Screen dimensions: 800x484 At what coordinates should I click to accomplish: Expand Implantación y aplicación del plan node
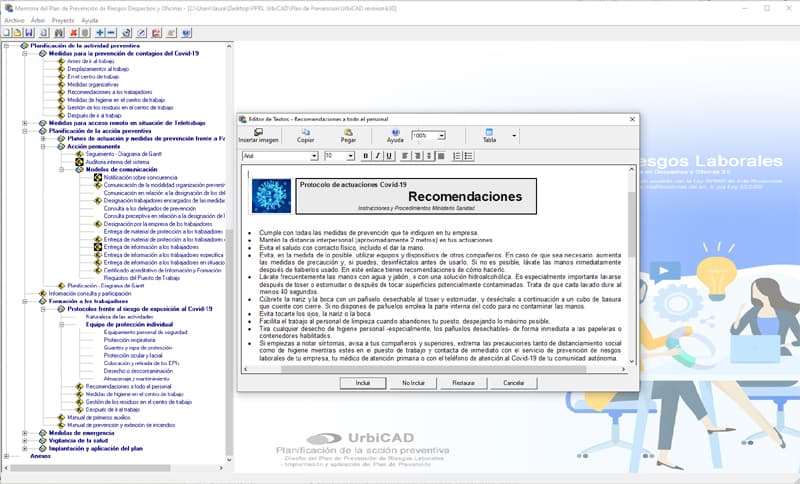point(24,448)
